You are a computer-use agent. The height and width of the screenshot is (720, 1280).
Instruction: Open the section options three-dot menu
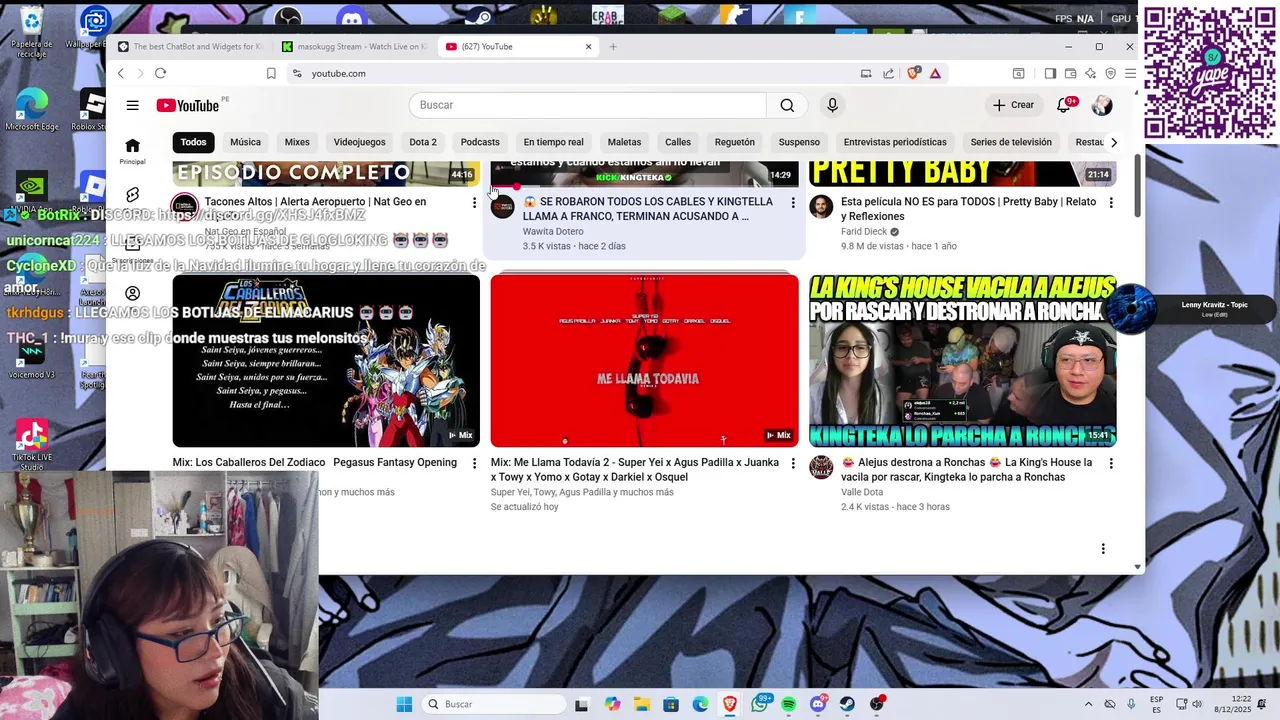click(x=1103, y=549)
